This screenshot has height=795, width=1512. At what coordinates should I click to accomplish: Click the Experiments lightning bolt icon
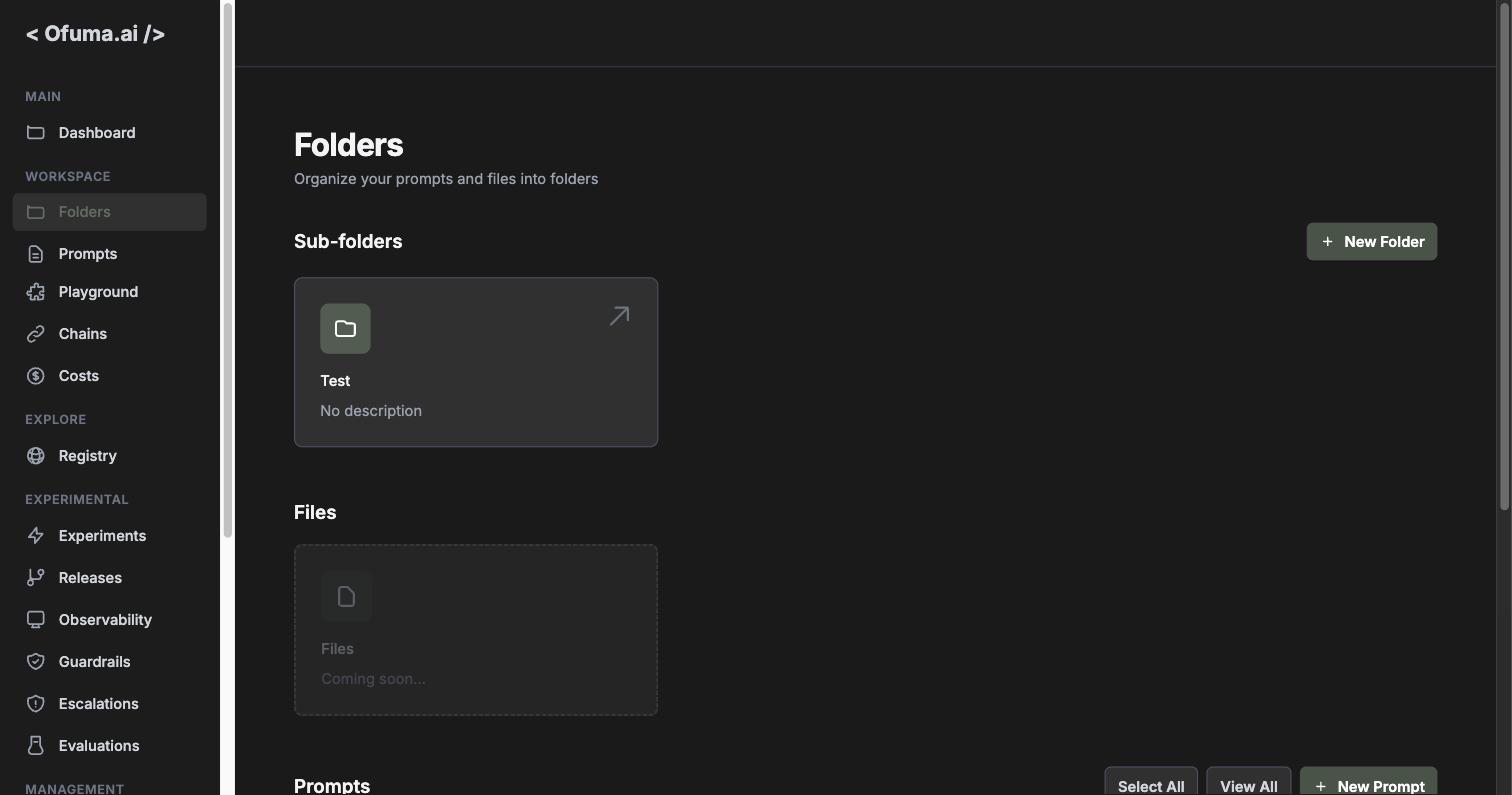pyautogui.click(x=36, y=536)
